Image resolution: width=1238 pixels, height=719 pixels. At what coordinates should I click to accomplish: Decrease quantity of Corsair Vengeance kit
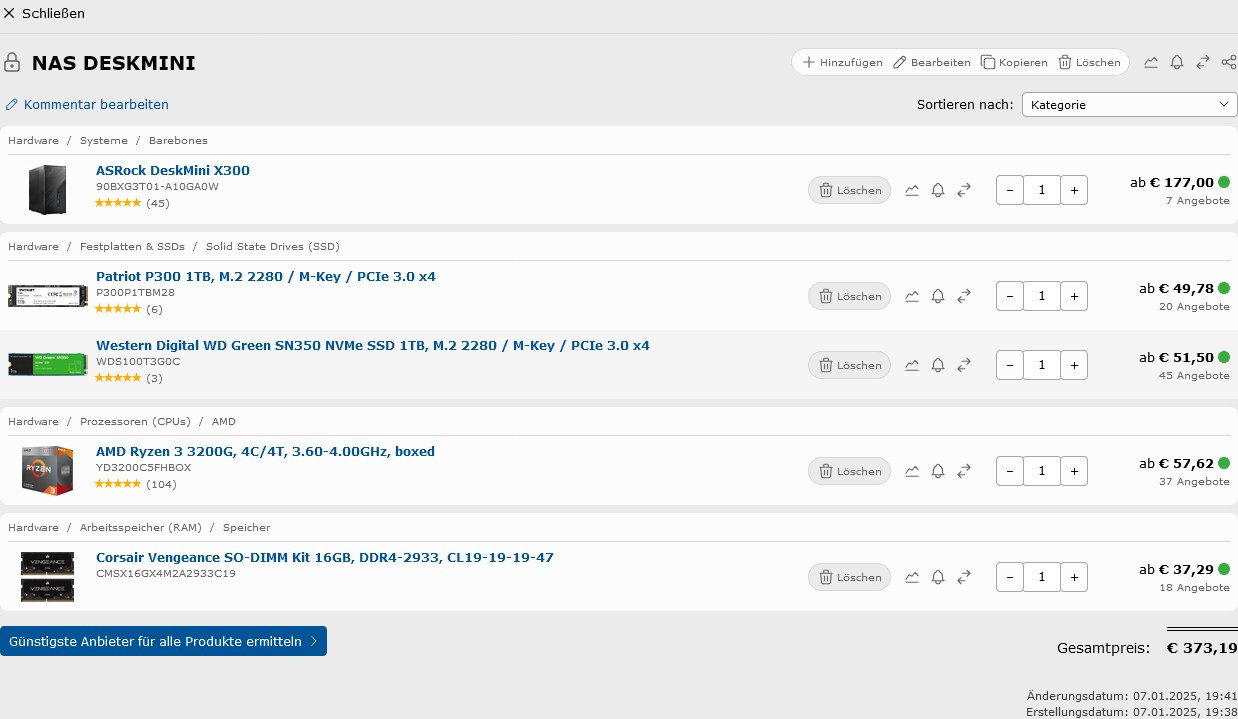pos(1010,577)
